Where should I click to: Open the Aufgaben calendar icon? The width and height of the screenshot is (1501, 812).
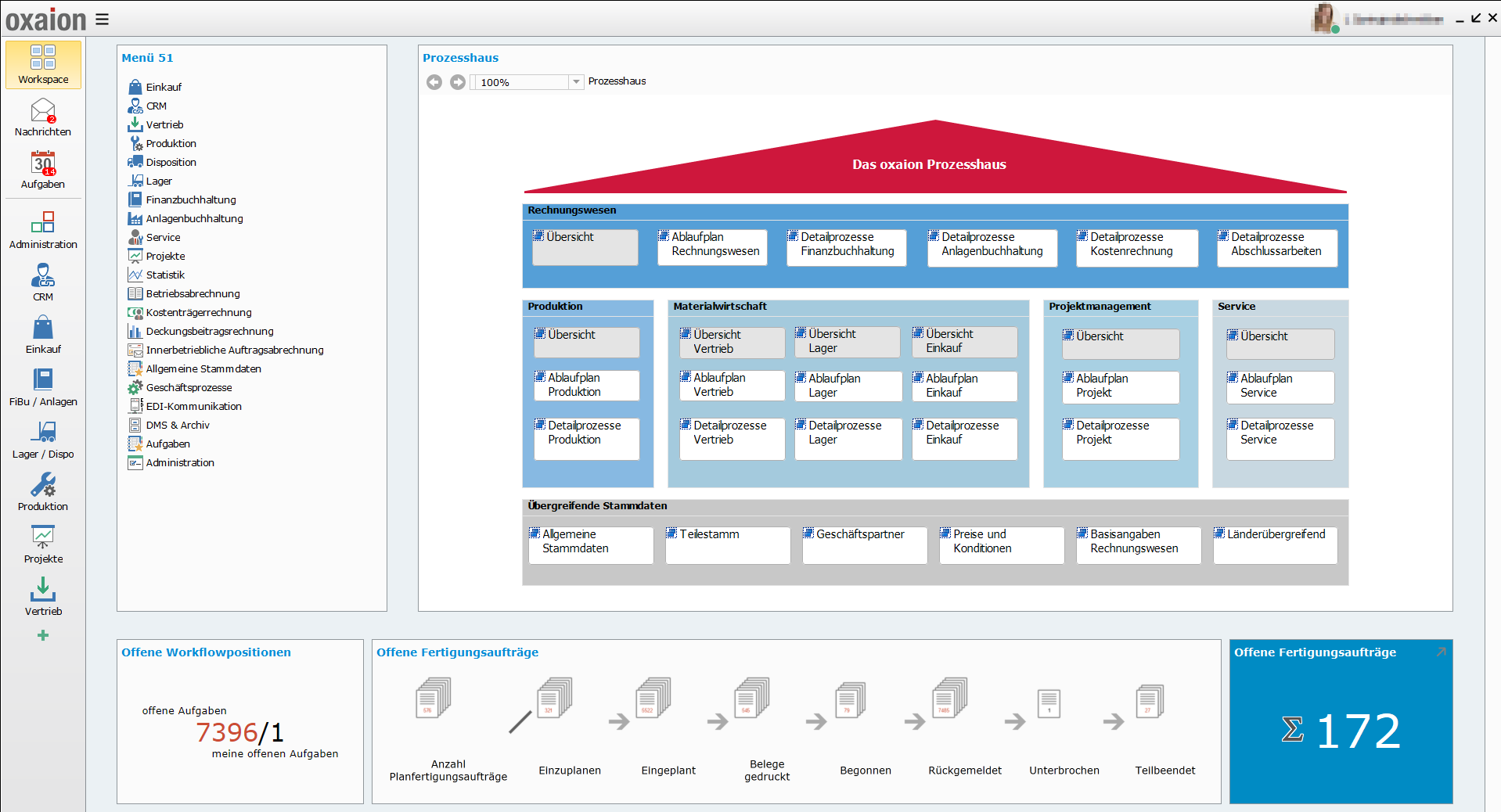coord(43,163)
